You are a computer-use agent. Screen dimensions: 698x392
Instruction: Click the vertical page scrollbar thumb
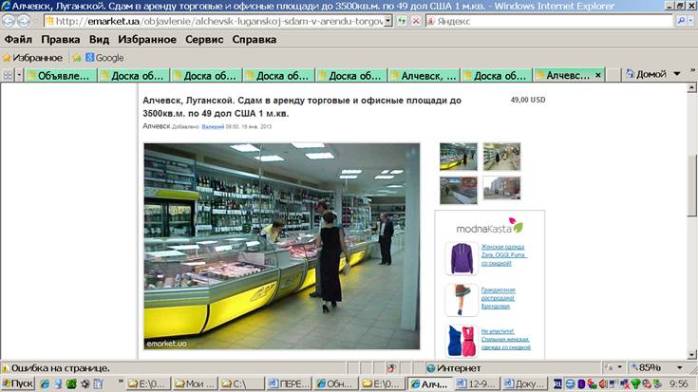coord(691,186)
